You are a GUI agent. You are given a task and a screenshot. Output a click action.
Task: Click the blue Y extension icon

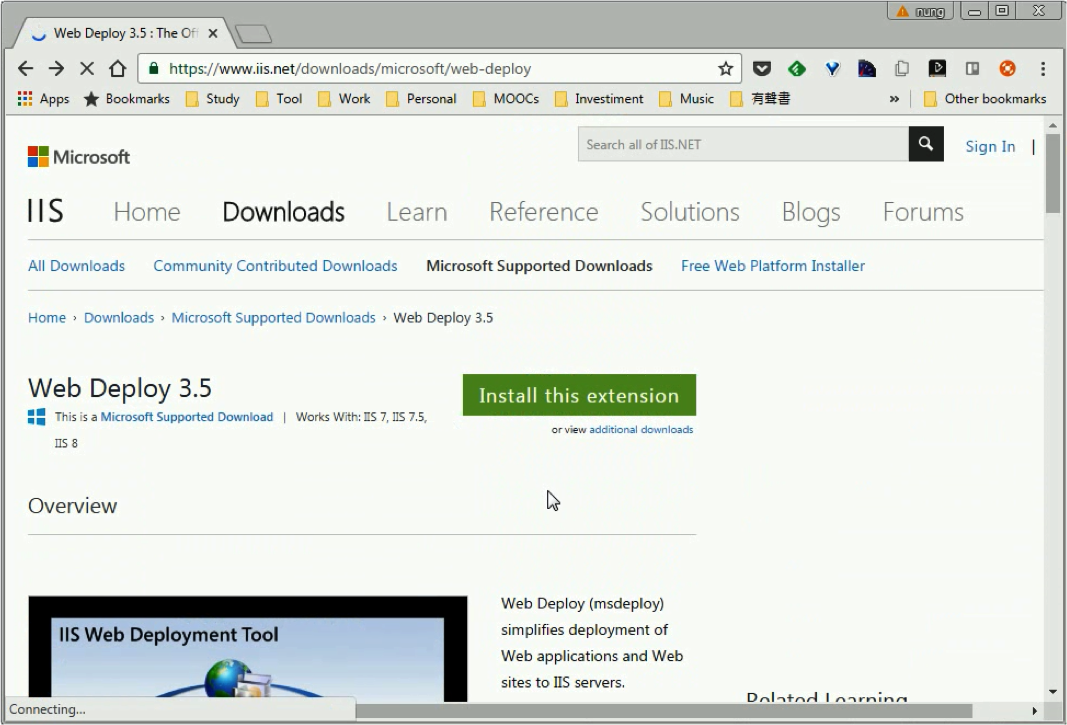(832, 69)
